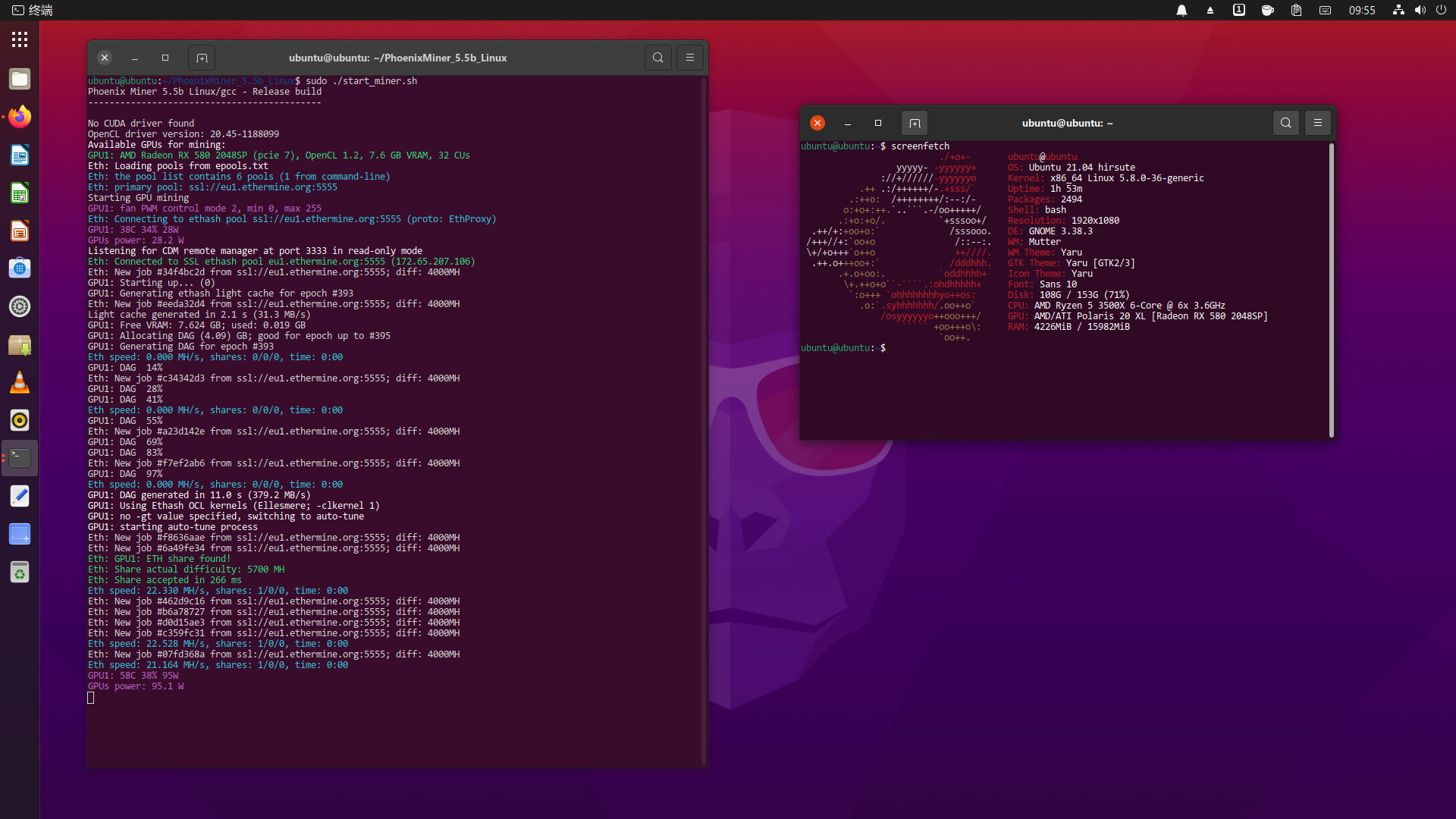Click the keyboard indicator in top bar
This screenshot has height=819, width=1456.
(x=1325, y=10)
